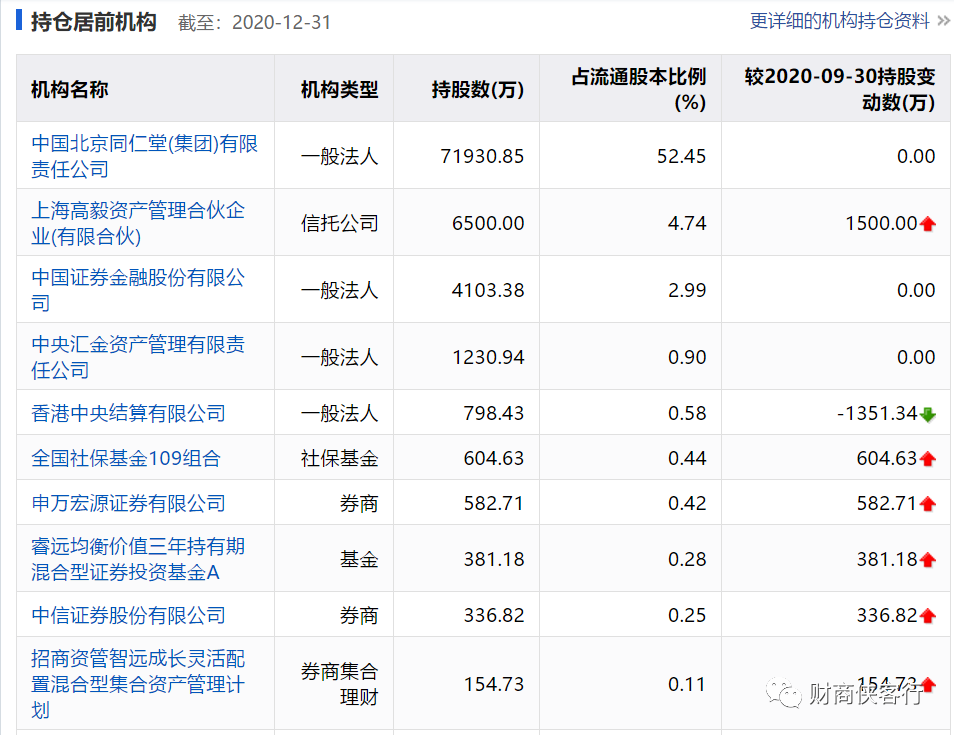Click red up arrow beside 381.18 change

[x=928, y=560]
